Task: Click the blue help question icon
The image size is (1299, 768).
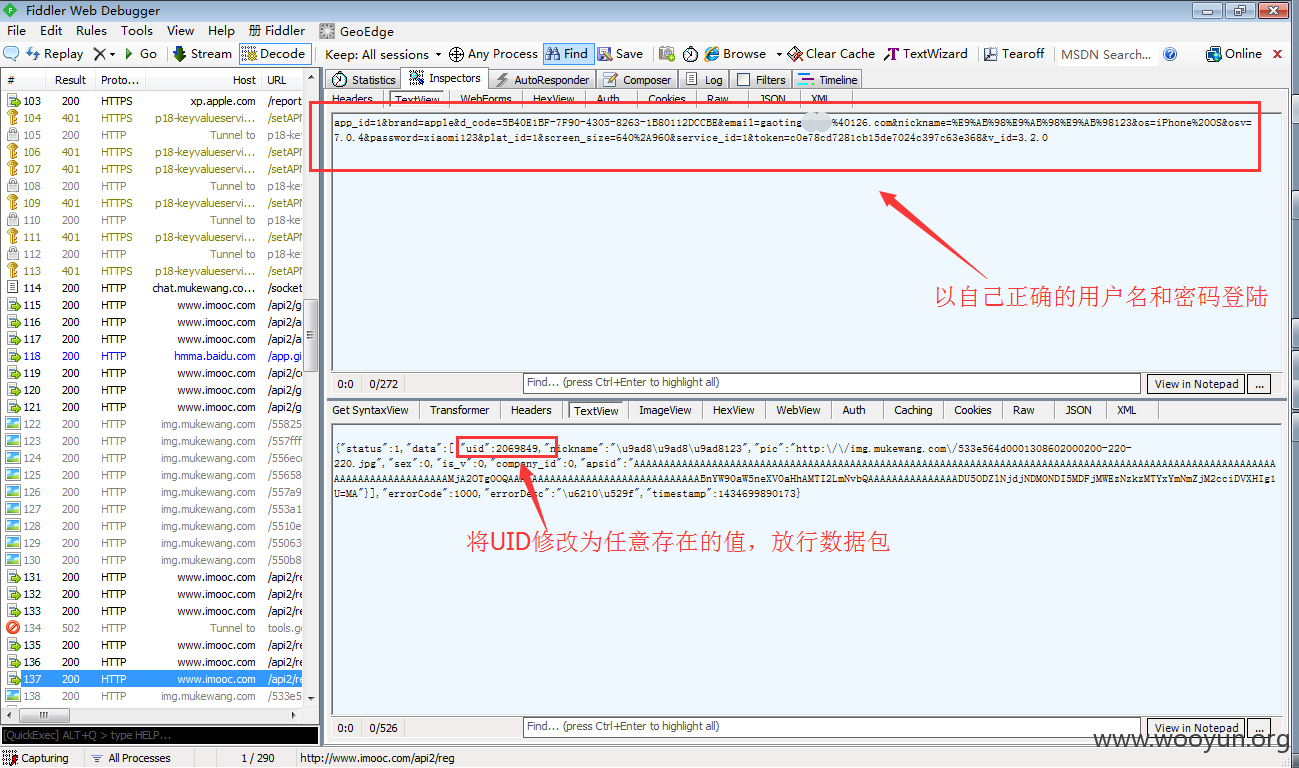Action: [1170, 54]
